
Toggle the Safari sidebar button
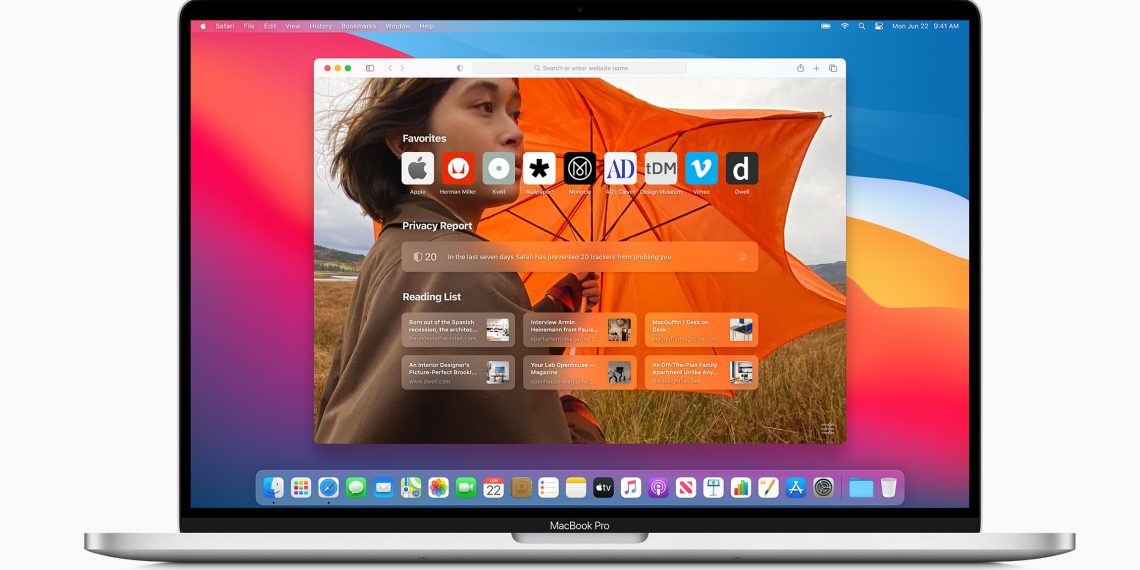coord(370,68)
